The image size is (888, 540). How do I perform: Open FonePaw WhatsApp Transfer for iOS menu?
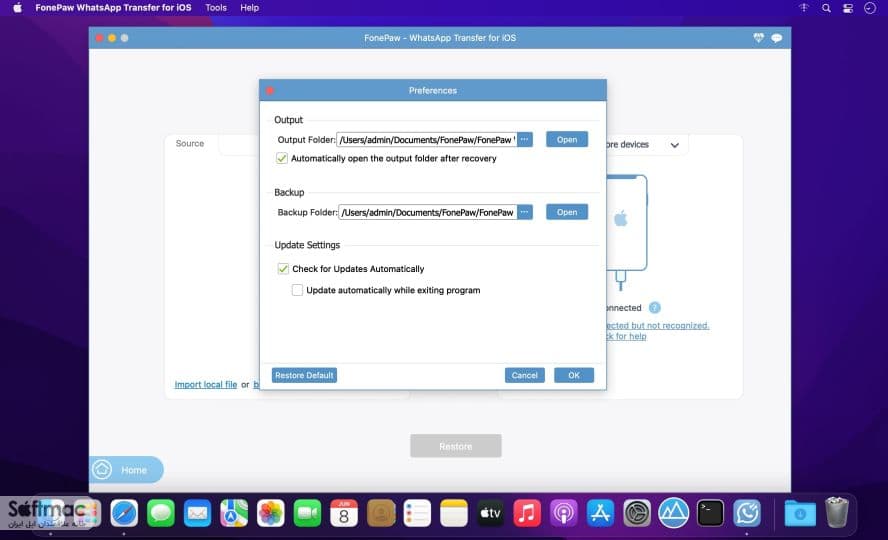pos(113,8)
